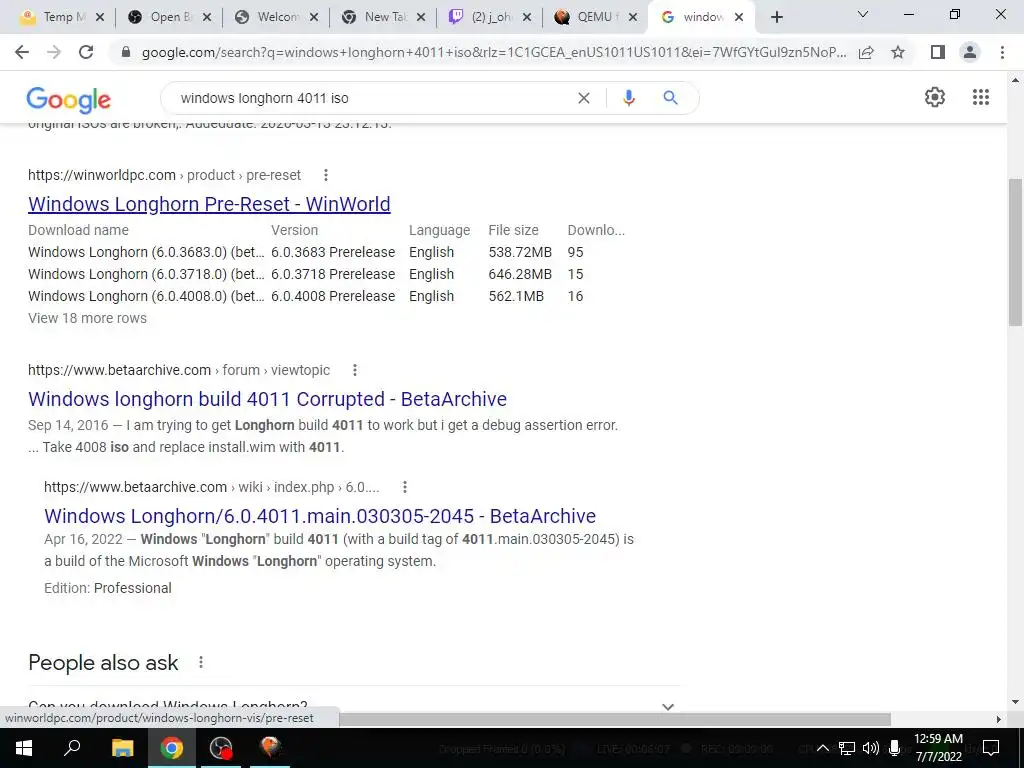Click the horizontal scrollbar at the bottom
Screen dimensions: 1024x768
[614, 719]
